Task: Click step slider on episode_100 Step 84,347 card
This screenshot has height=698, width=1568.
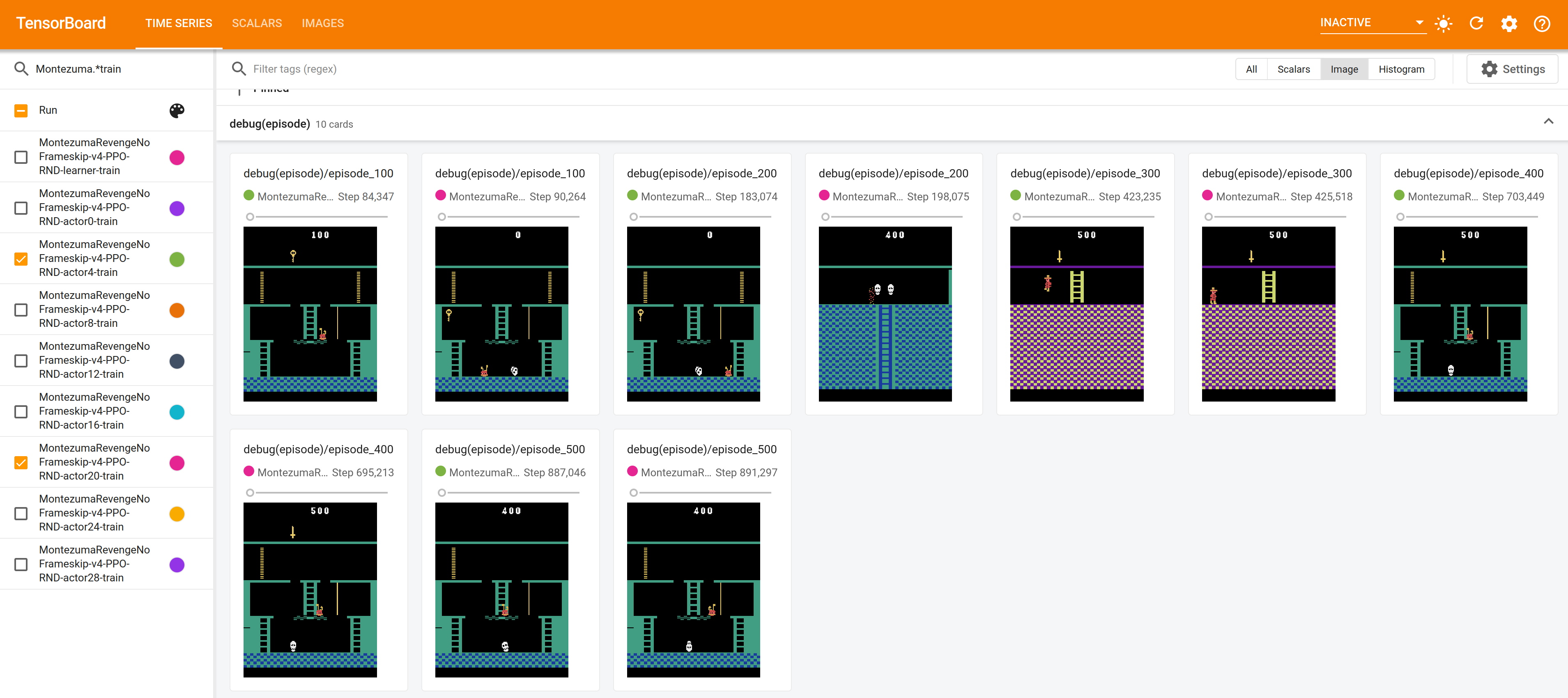Action: click(317, 217)
